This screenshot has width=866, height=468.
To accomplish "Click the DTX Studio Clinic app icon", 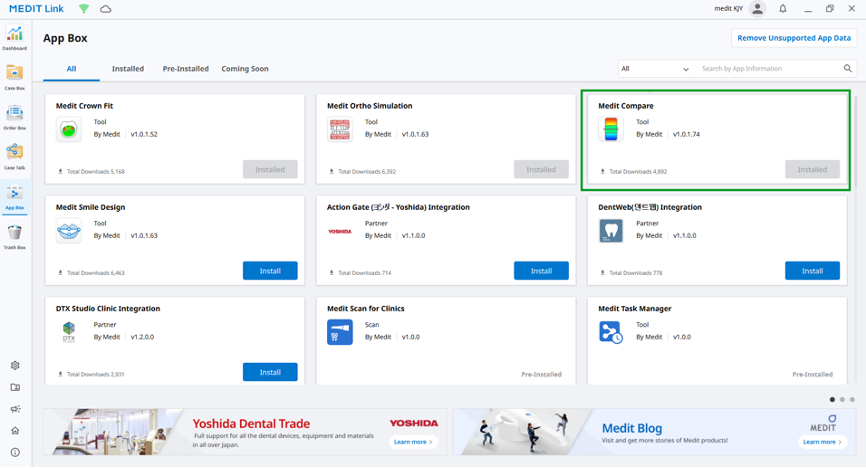I will coord(68,333).
